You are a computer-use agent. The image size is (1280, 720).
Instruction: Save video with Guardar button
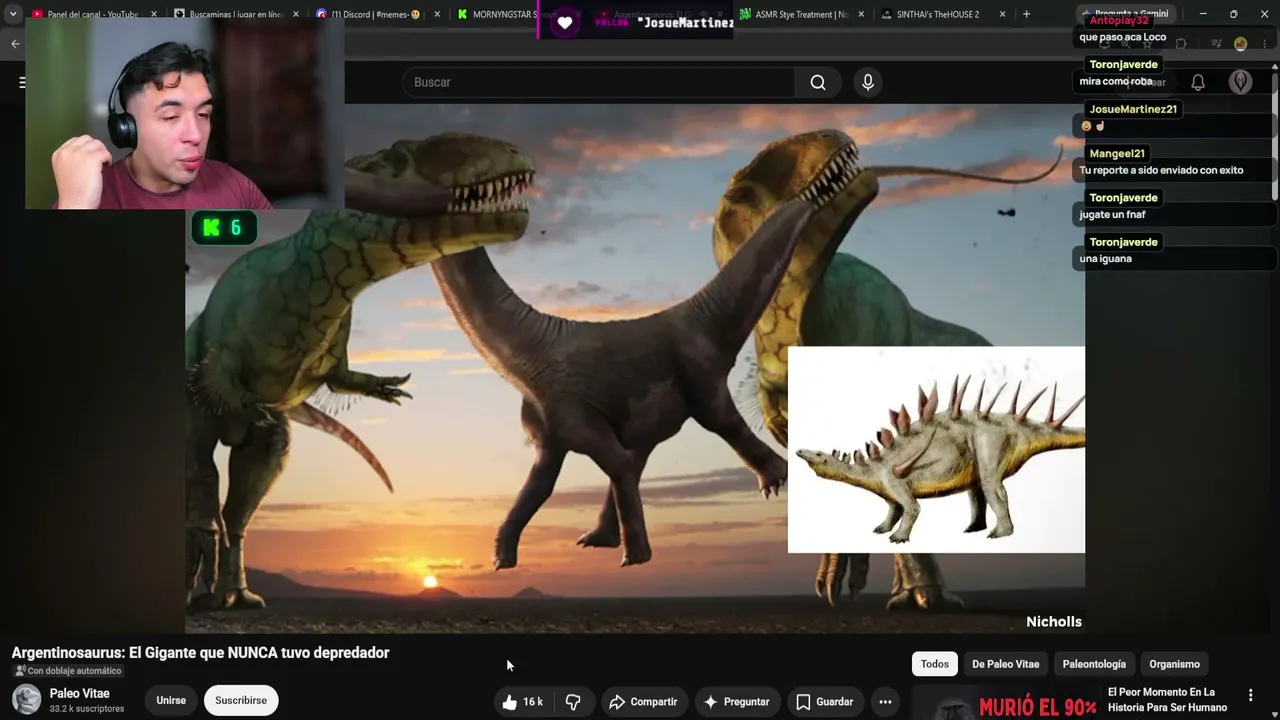click(x=825, y=702)
